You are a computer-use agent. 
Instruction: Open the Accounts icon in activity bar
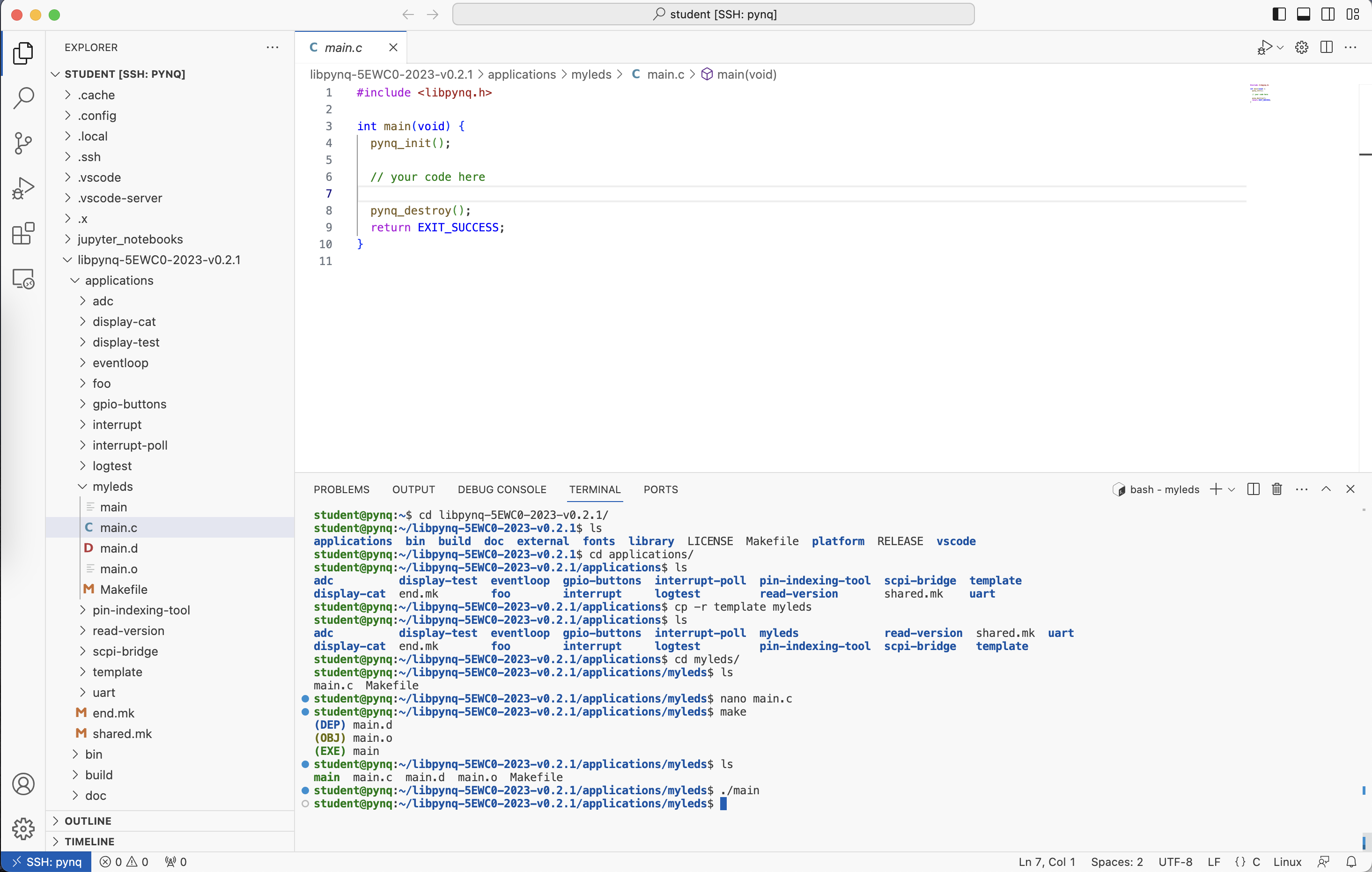[x=23, y=784]
